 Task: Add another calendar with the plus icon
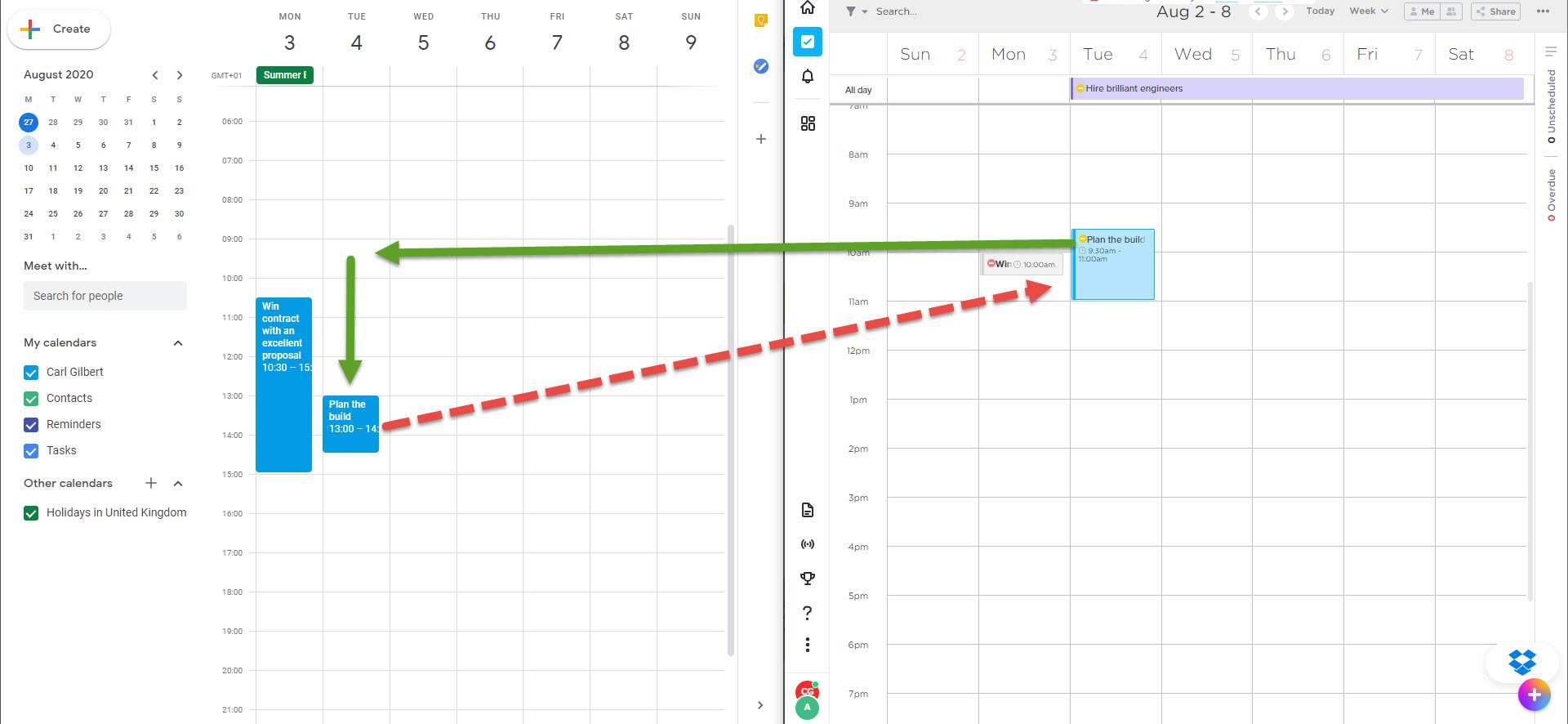[151, 483]
